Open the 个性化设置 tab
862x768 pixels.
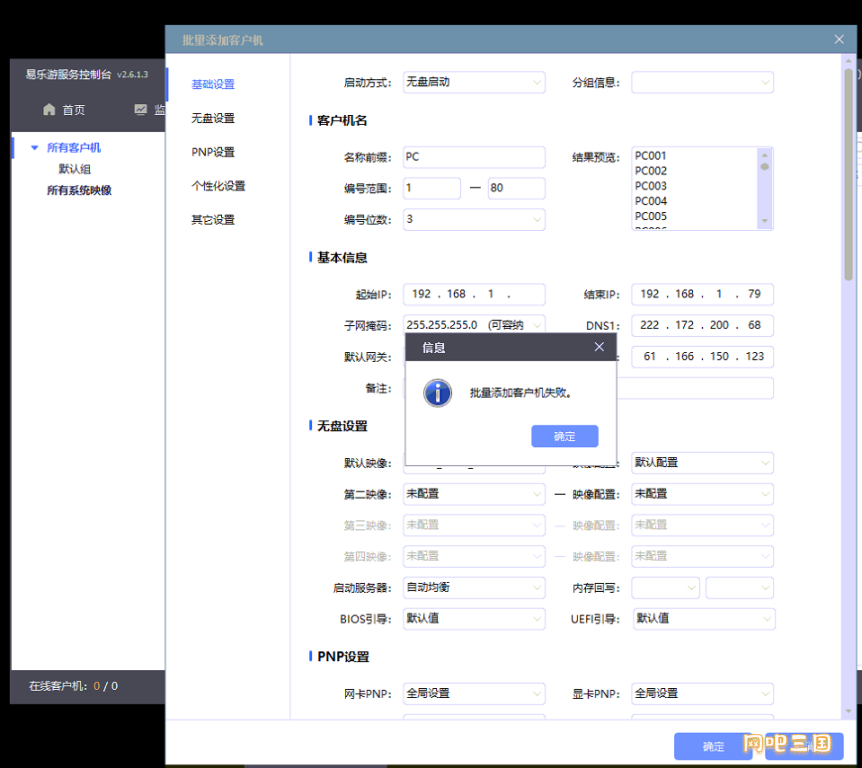(x=218, y=186)
